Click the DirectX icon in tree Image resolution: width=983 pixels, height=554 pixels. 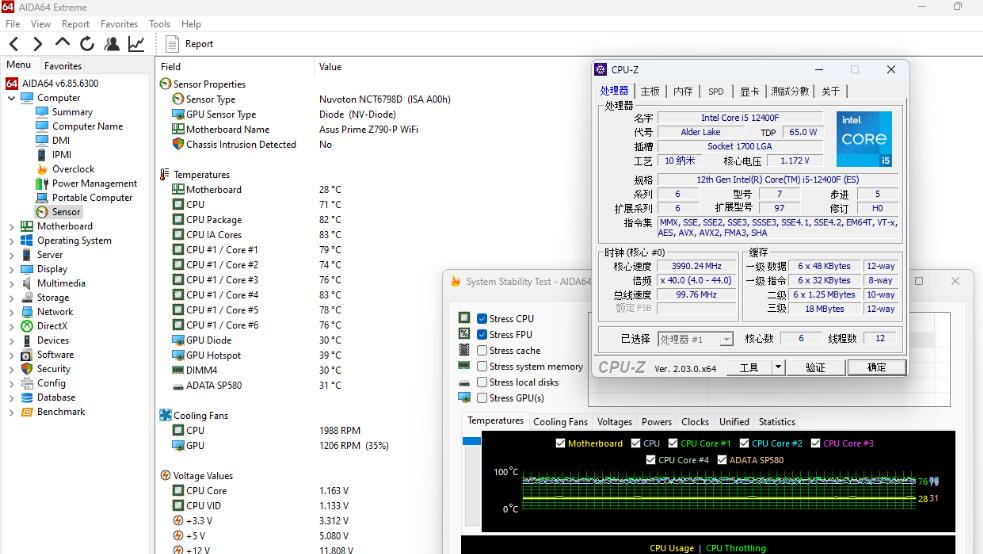coord(27,326)
